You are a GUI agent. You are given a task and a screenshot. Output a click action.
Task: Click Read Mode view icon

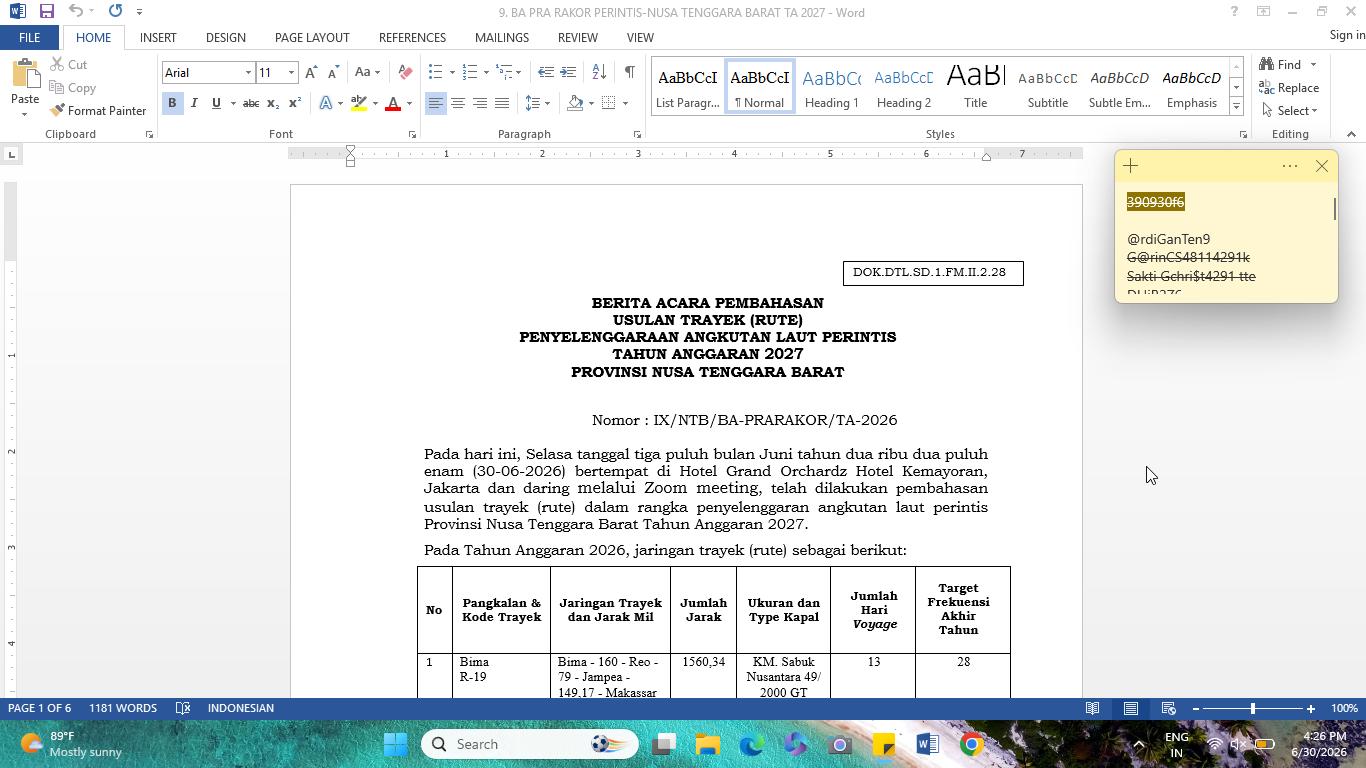pyautogui.click(x=1093, y=708)
